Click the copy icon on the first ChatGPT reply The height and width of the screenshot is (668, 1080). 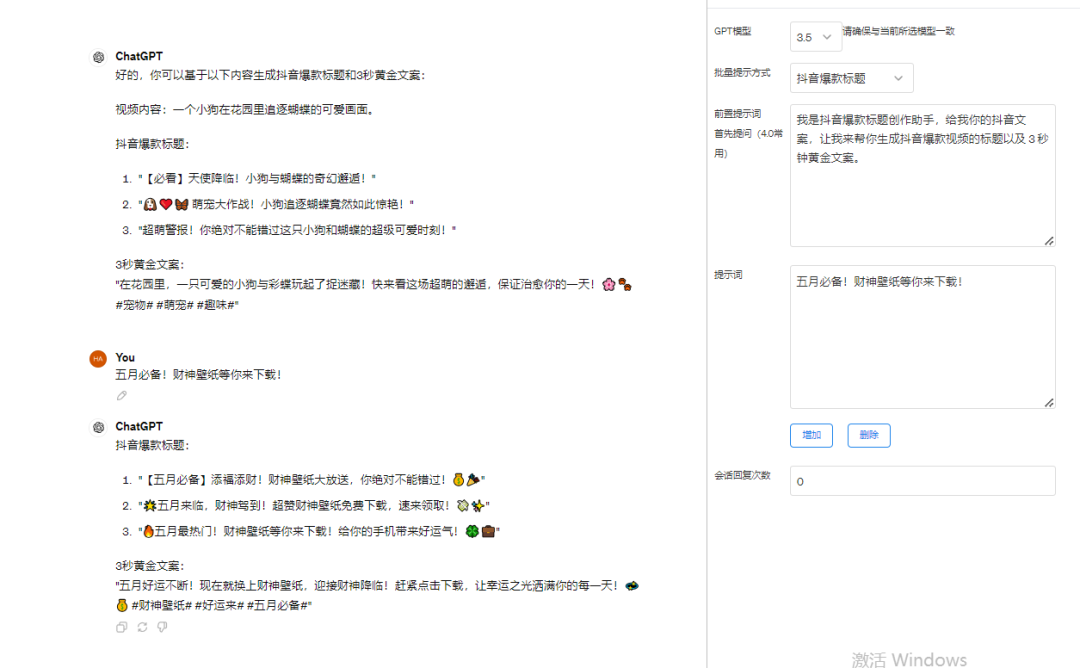pos(121,627)
